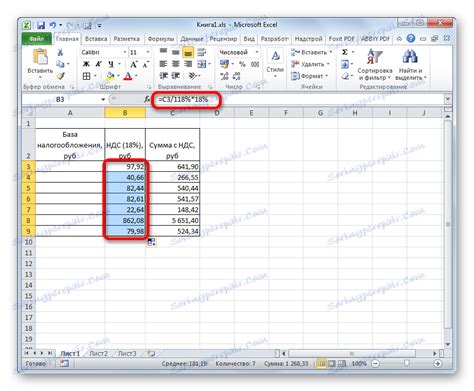Apply percent style (%) format
This screenshot has height=391, width=474.
[242, 64]
